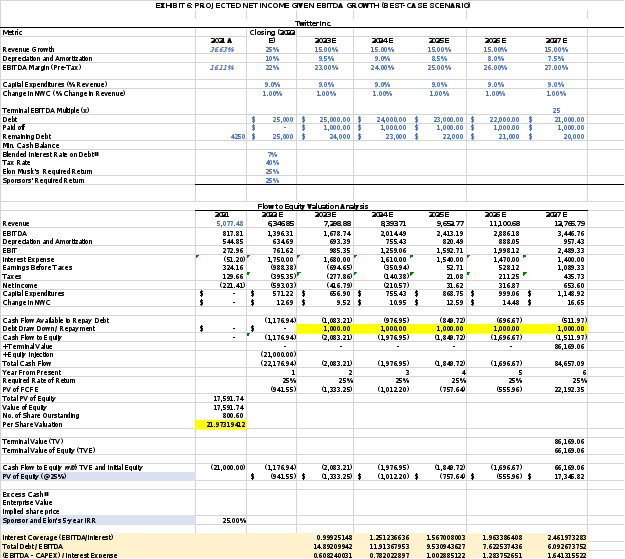The height and width of the screenshot is (559, 625).
Task: Click 2022 E capital expenditures 571.22
Action: pos(282,293)
